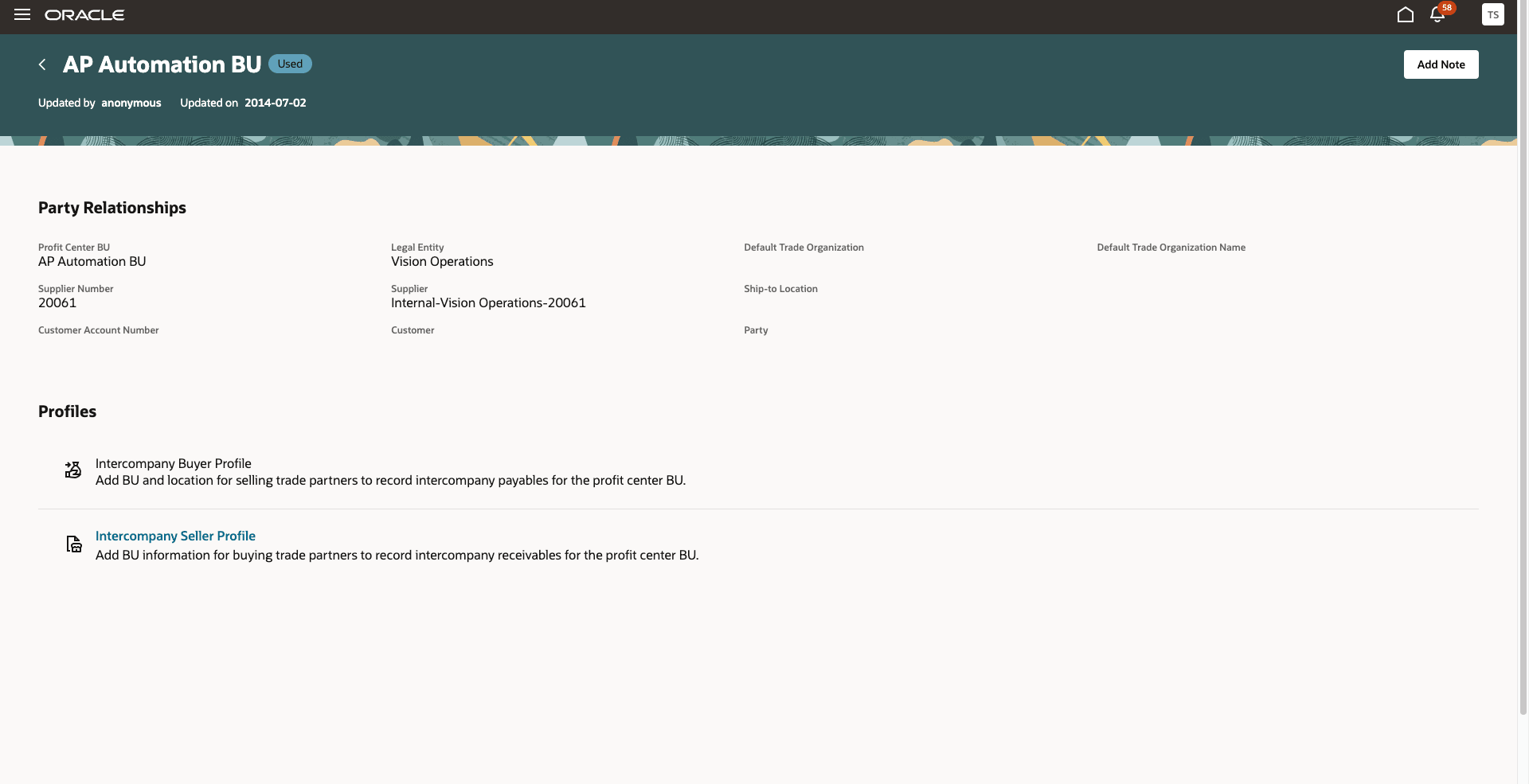Click the Seller Profile description text

[397, 556]
